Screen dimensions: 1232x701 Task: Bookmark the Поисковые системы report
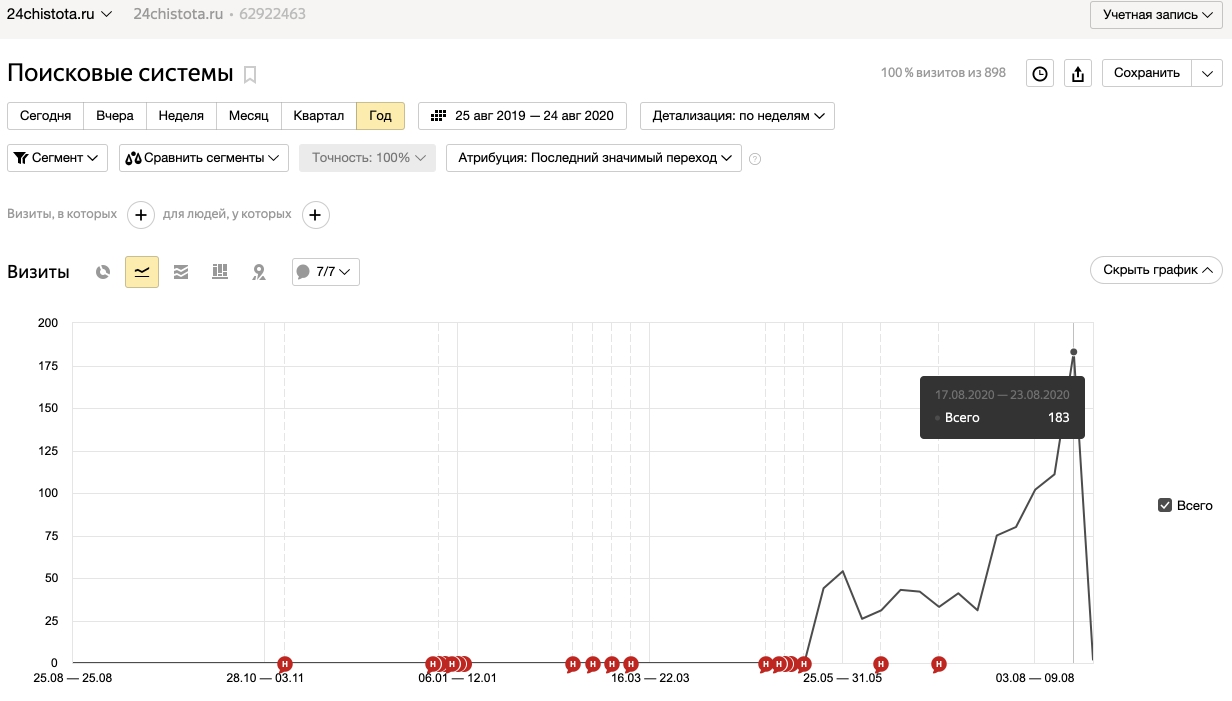pos(250,74)
